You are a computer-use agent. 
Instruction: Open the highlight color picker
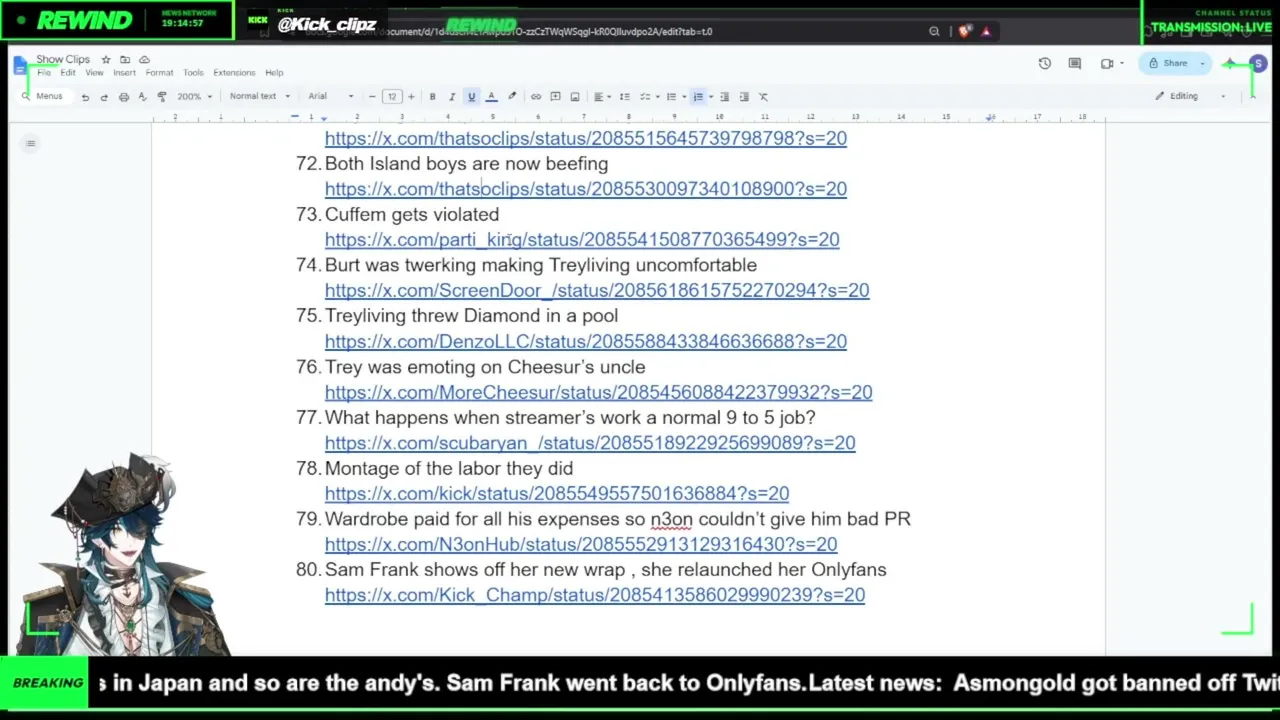coord(512,97)
